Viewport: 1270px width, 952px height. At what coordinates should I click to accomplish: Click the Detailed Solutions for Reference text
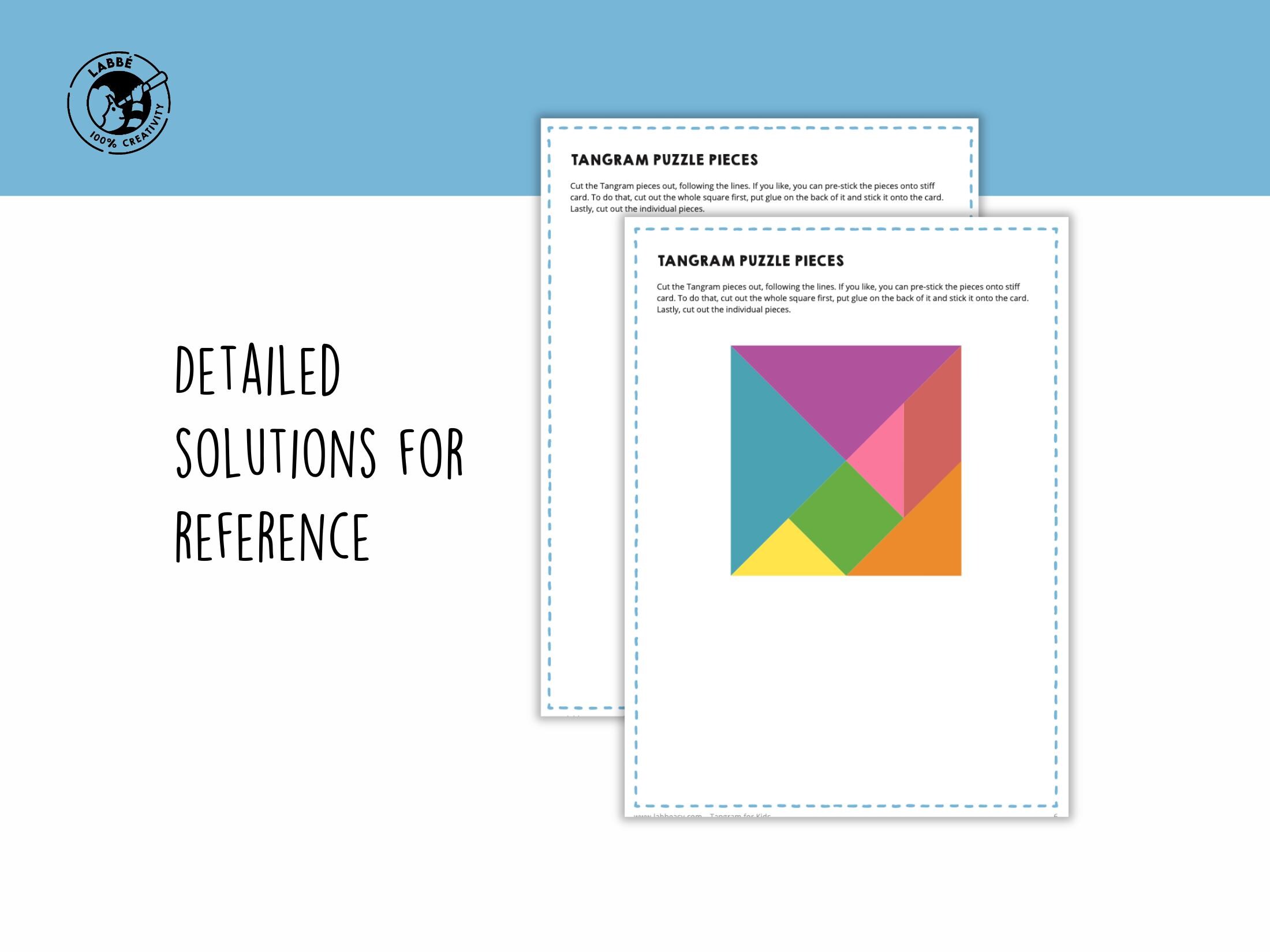319,453
